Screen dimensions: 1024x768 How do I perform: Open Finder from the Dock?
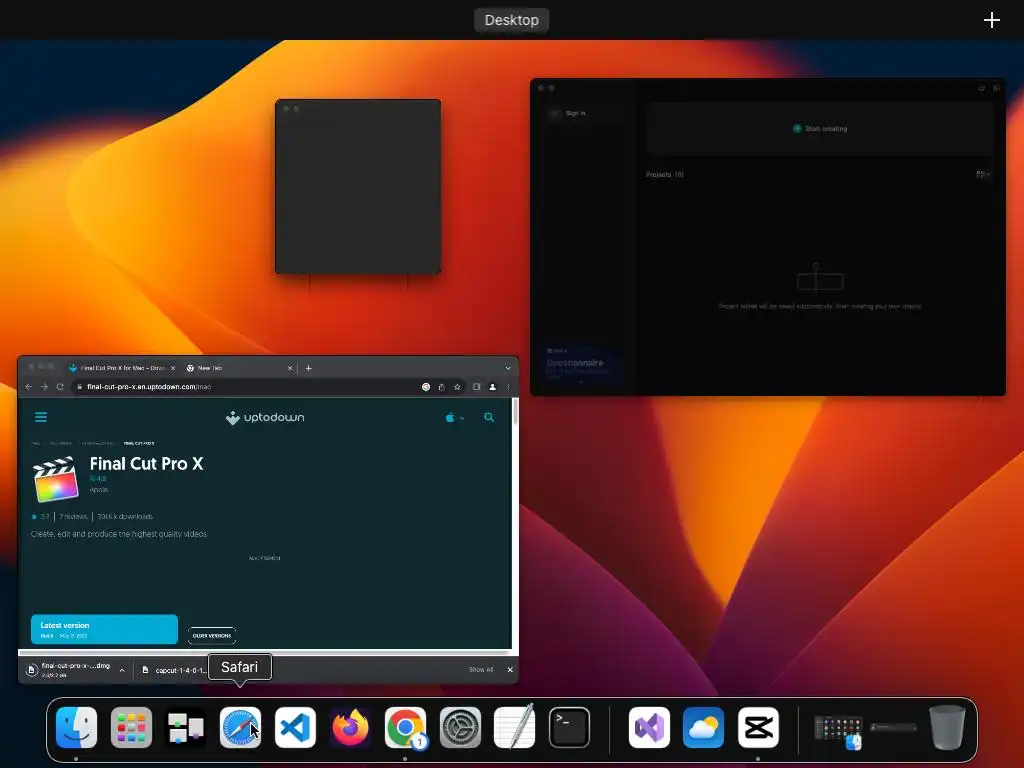point(76,728)
